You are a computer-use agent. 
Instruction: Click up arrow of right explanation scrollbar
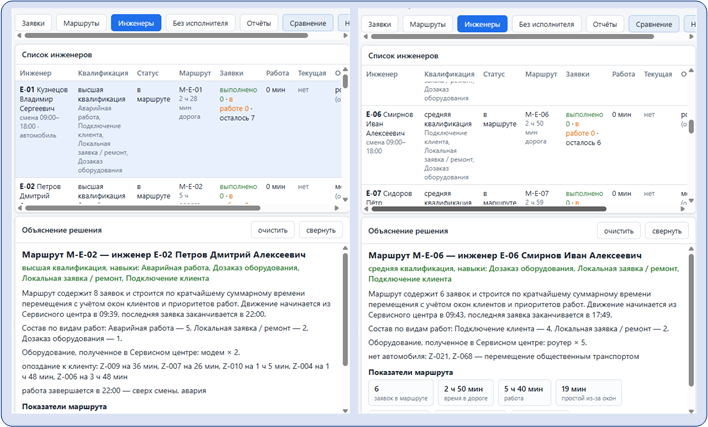pyautogui.click(x=691, y=249)
